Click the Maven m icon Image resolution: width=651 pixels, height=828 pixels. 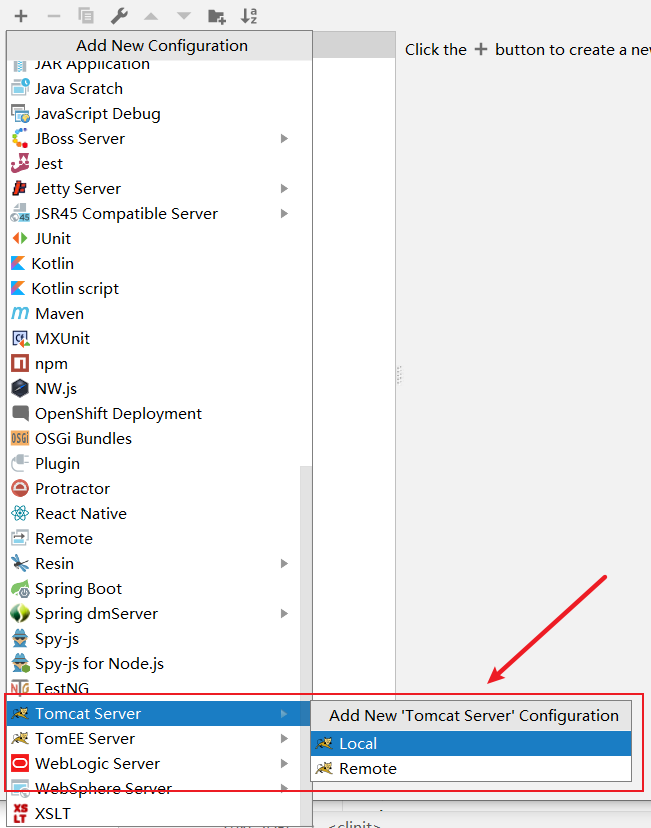click(x=20, y=313)
